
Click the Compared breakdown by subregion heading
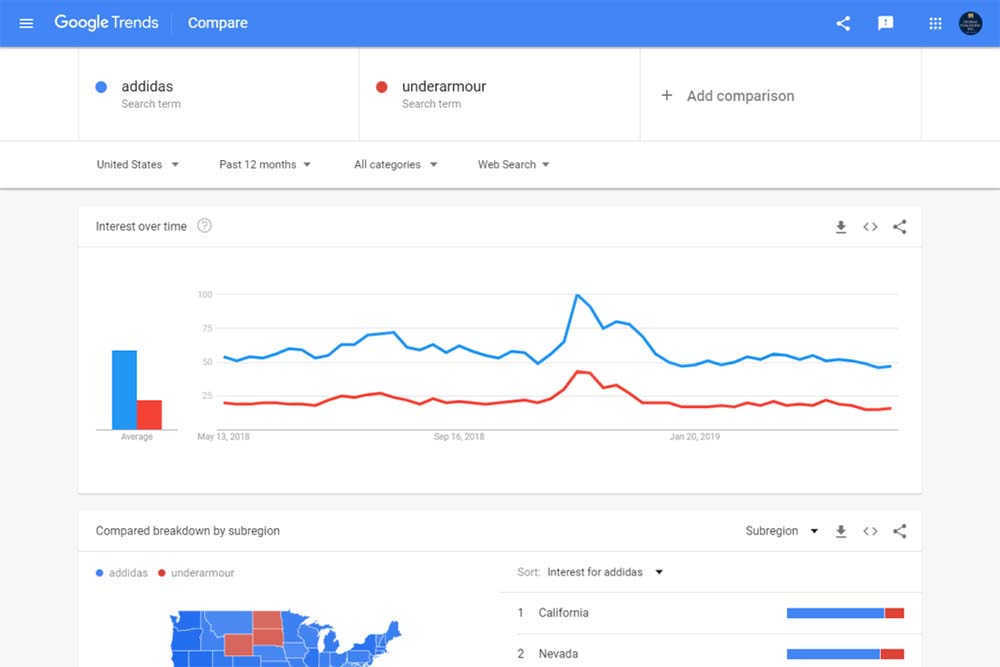pyautogui.click(x=188, y=531)
